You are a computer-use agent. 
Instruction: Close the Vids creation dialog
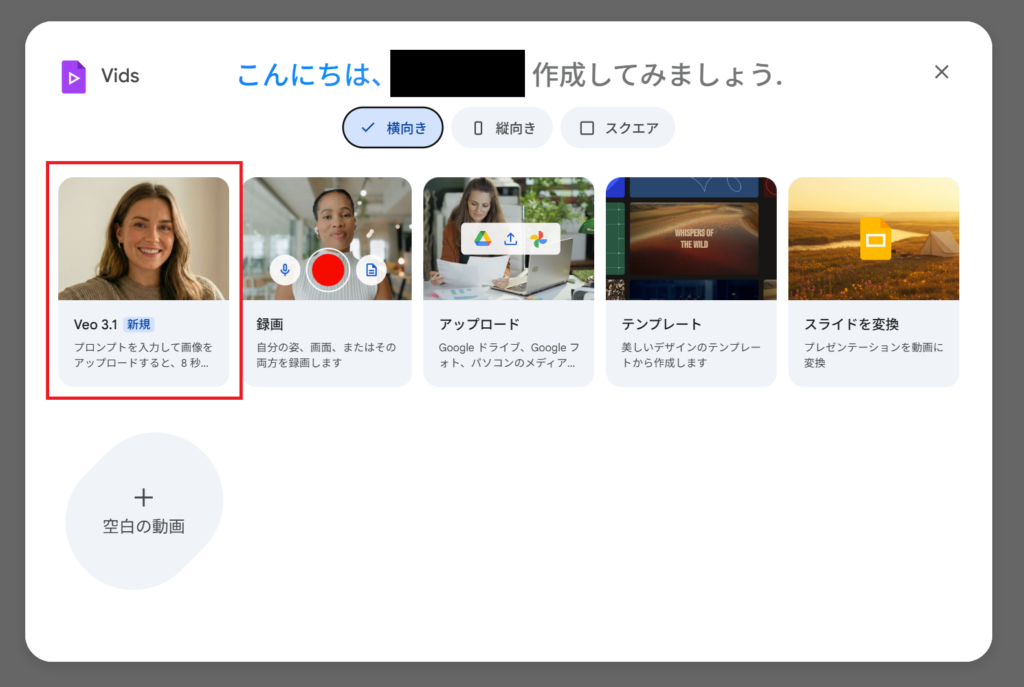[941, 72]
